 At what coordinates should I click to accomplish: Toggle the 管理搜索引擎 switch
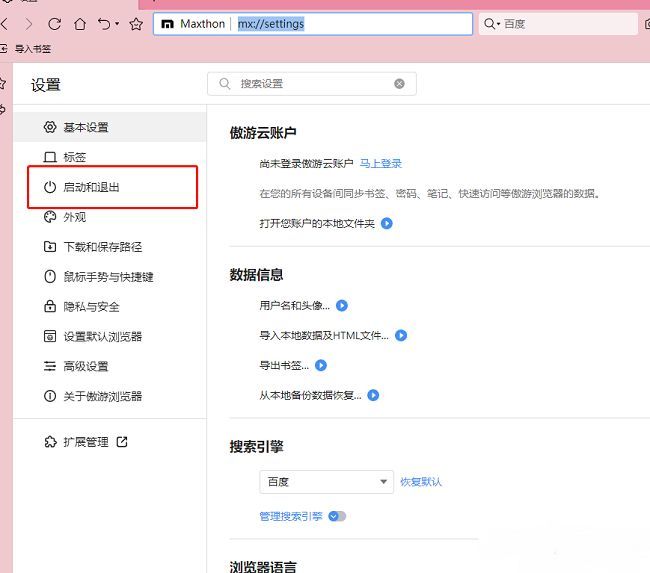337,516
